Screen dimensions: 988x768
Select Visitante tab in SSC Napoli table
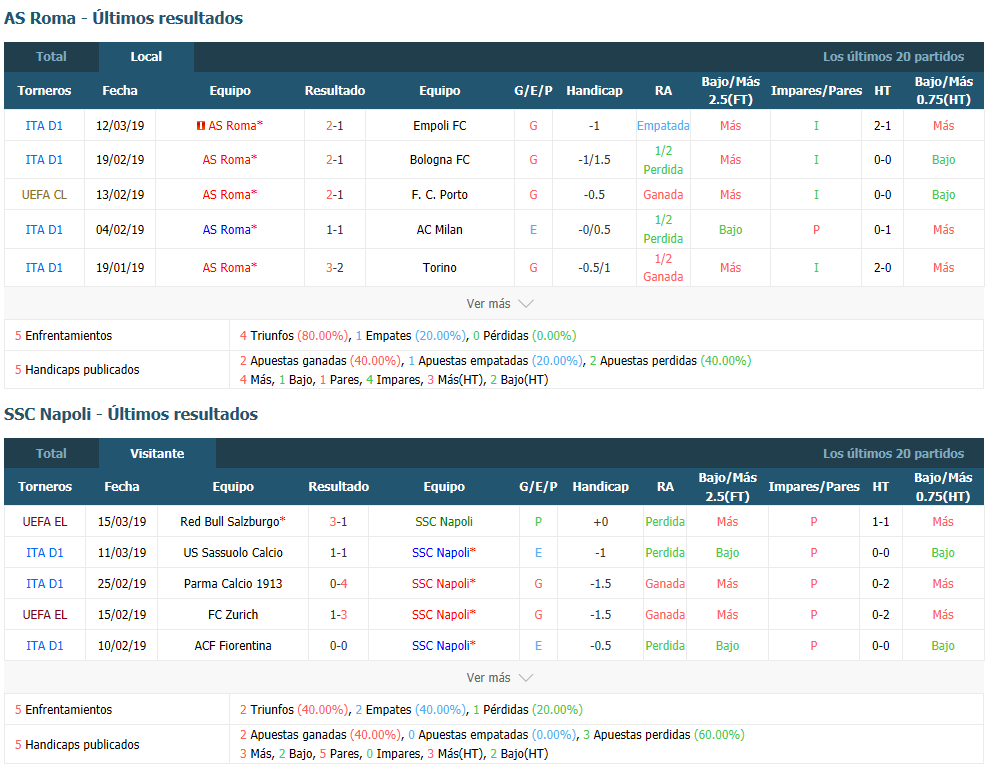(x=157, y=454)
